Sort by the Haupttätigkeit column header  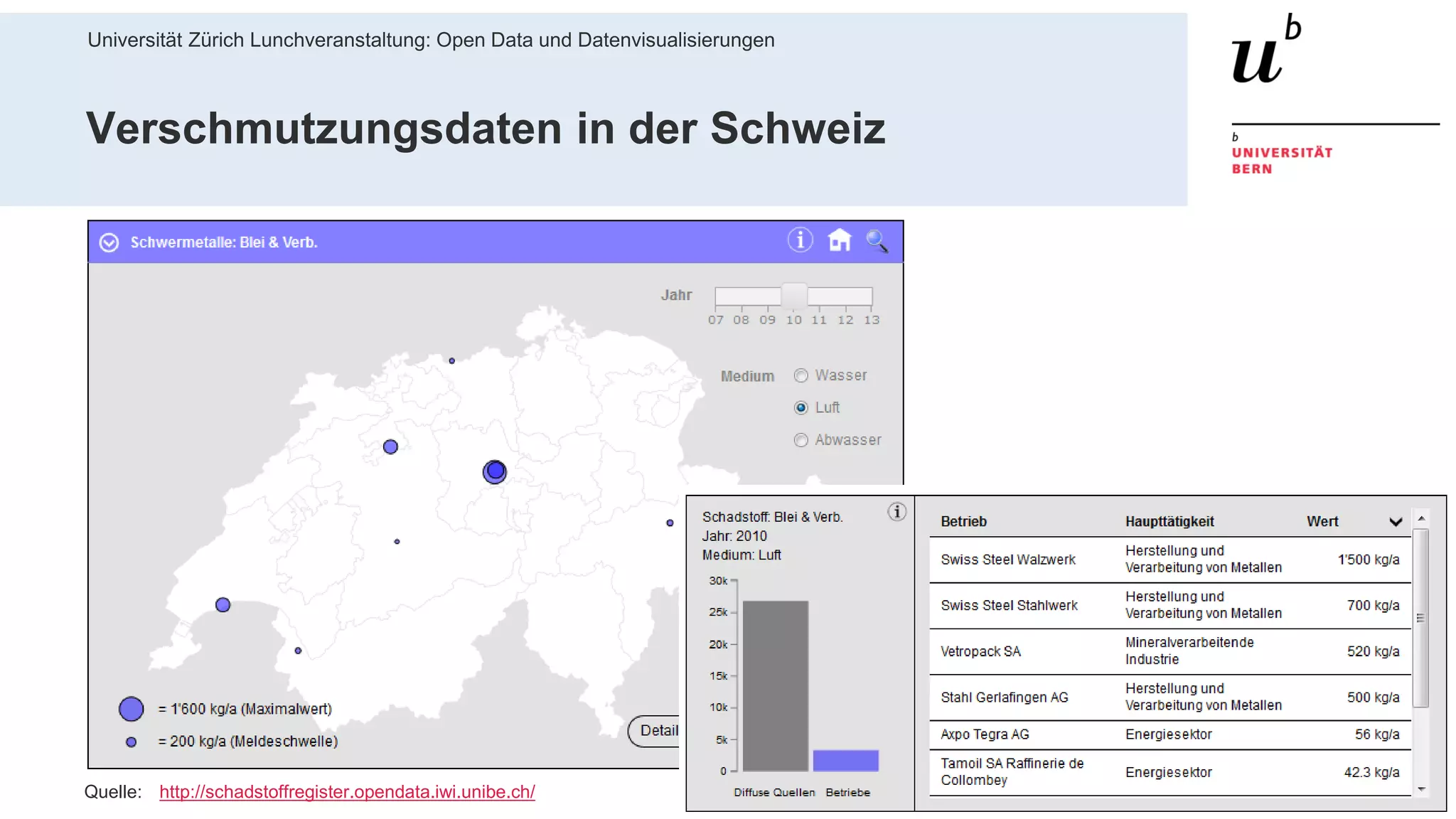tap(1169, 521)
